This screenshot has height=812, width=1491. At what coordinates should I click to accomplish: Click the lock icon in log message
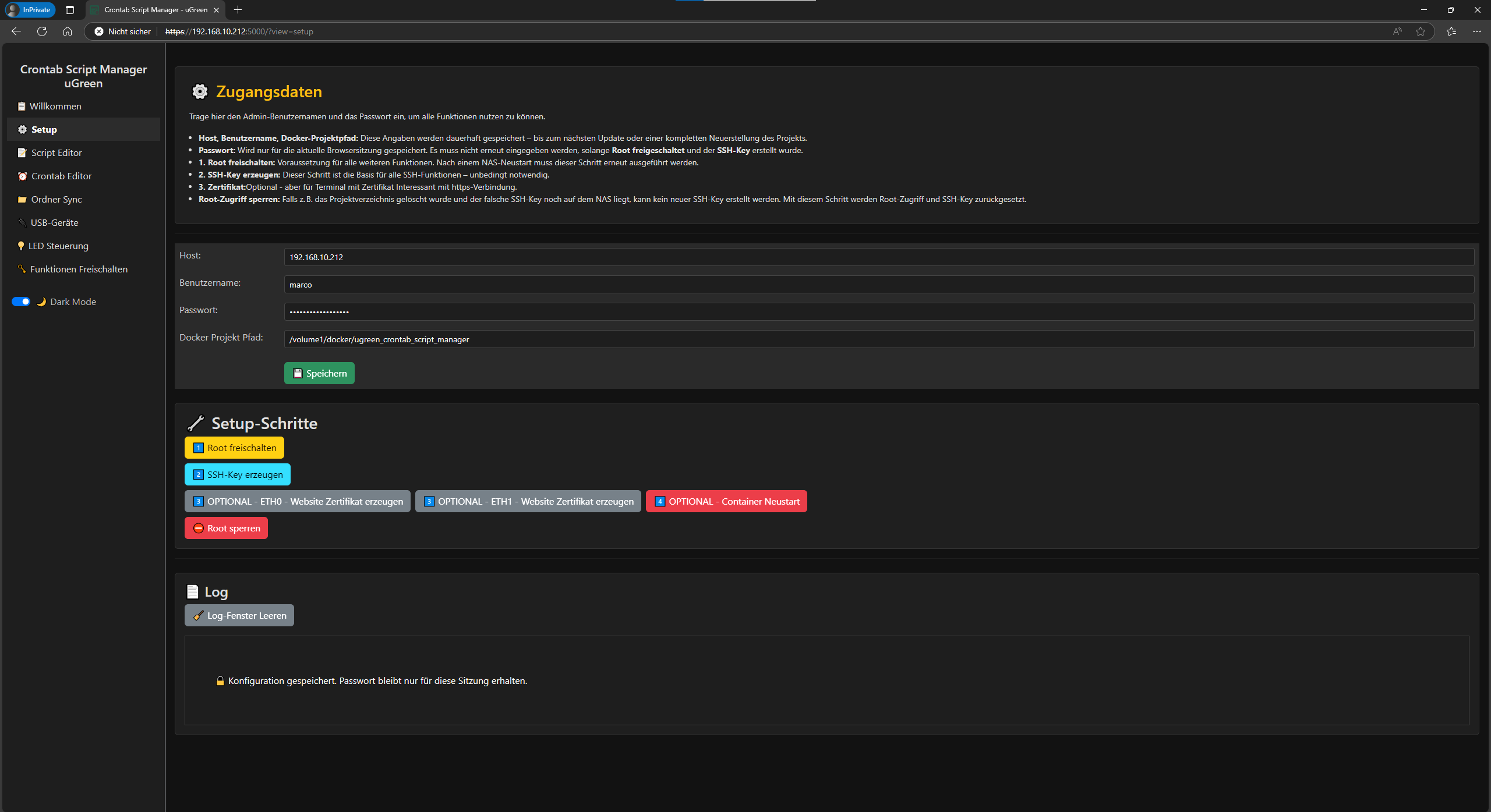click(220, 680)
